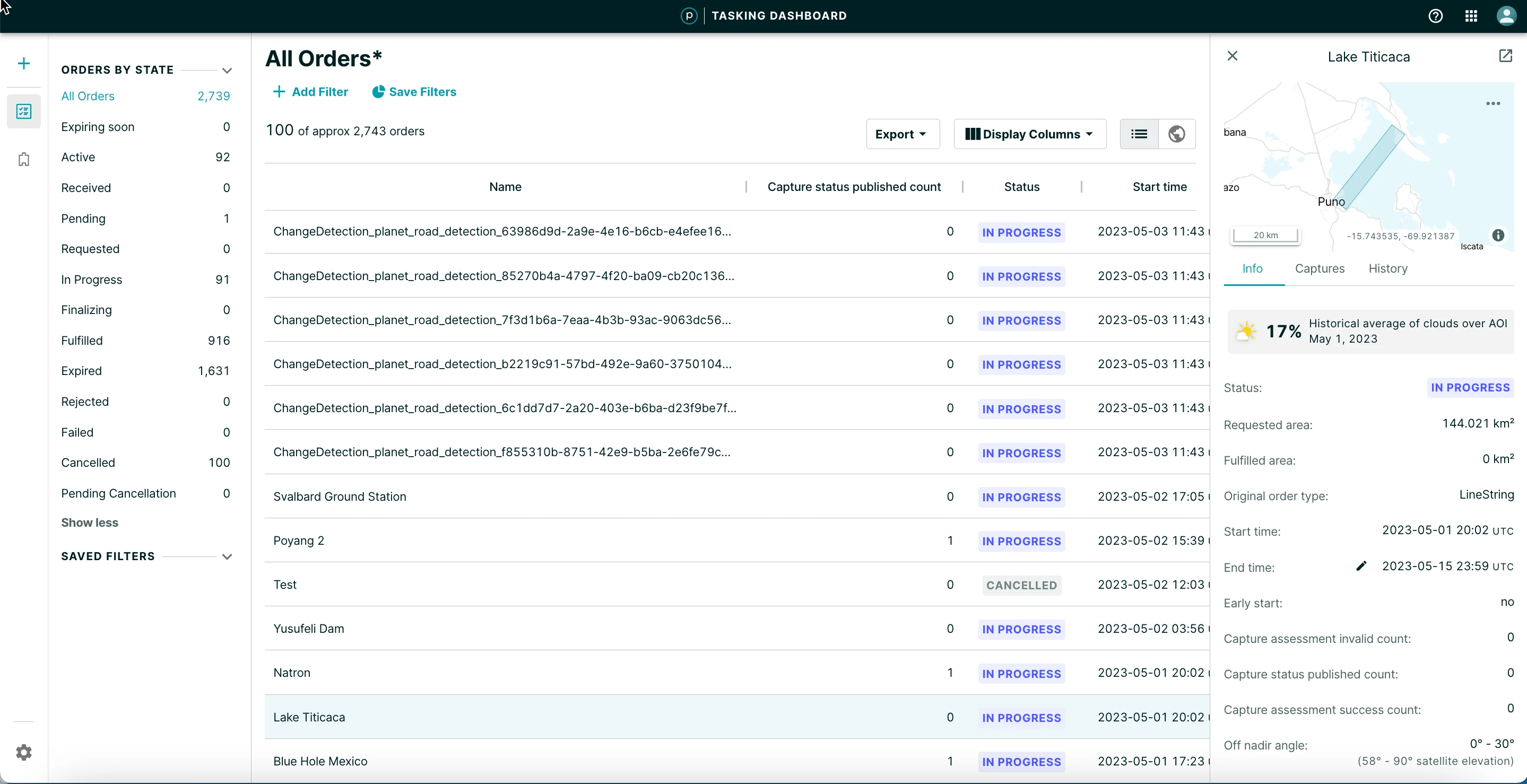Sort by Capture status published count column

854,187
